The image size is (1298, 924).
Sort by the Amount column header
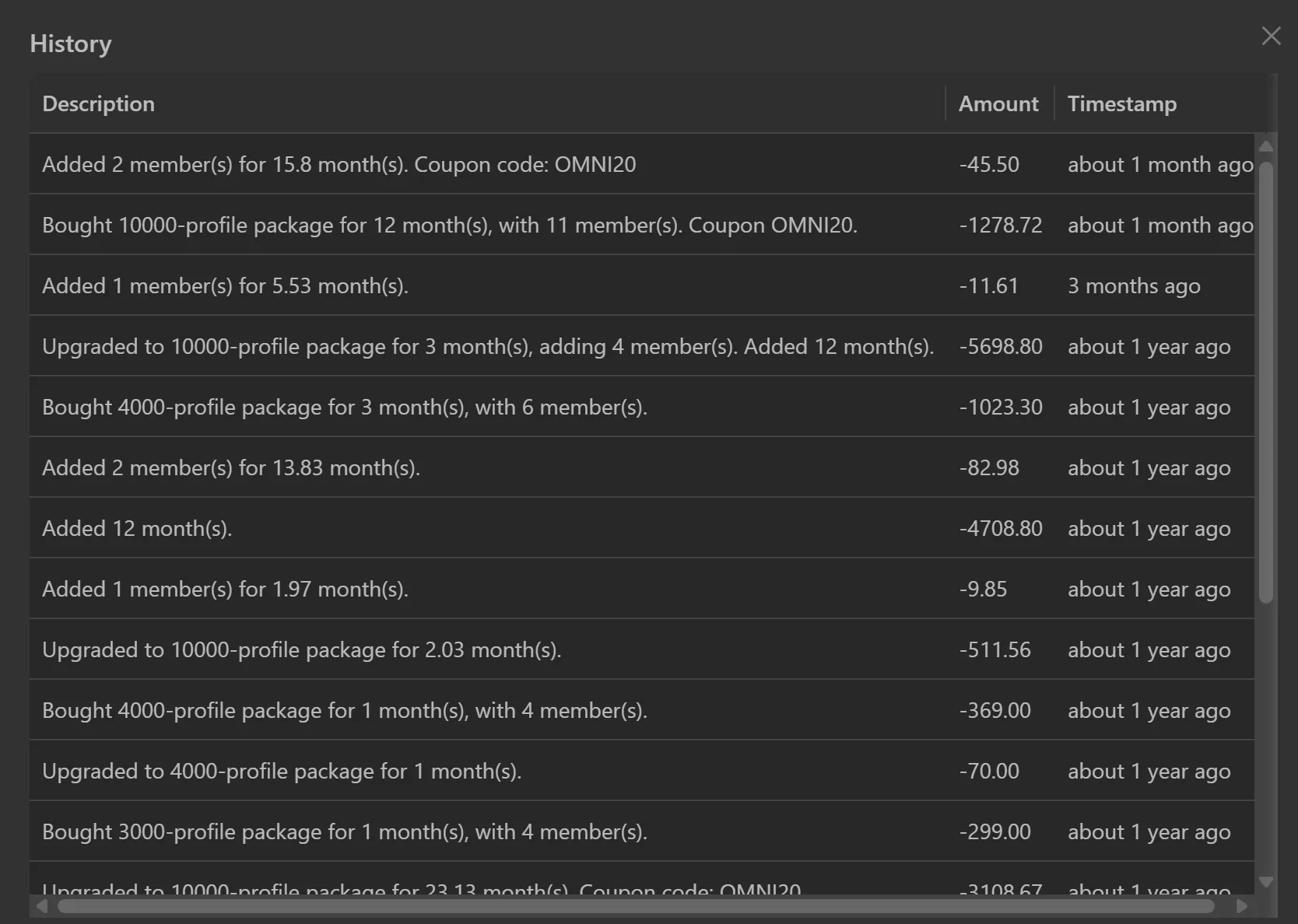pos(998,103)
